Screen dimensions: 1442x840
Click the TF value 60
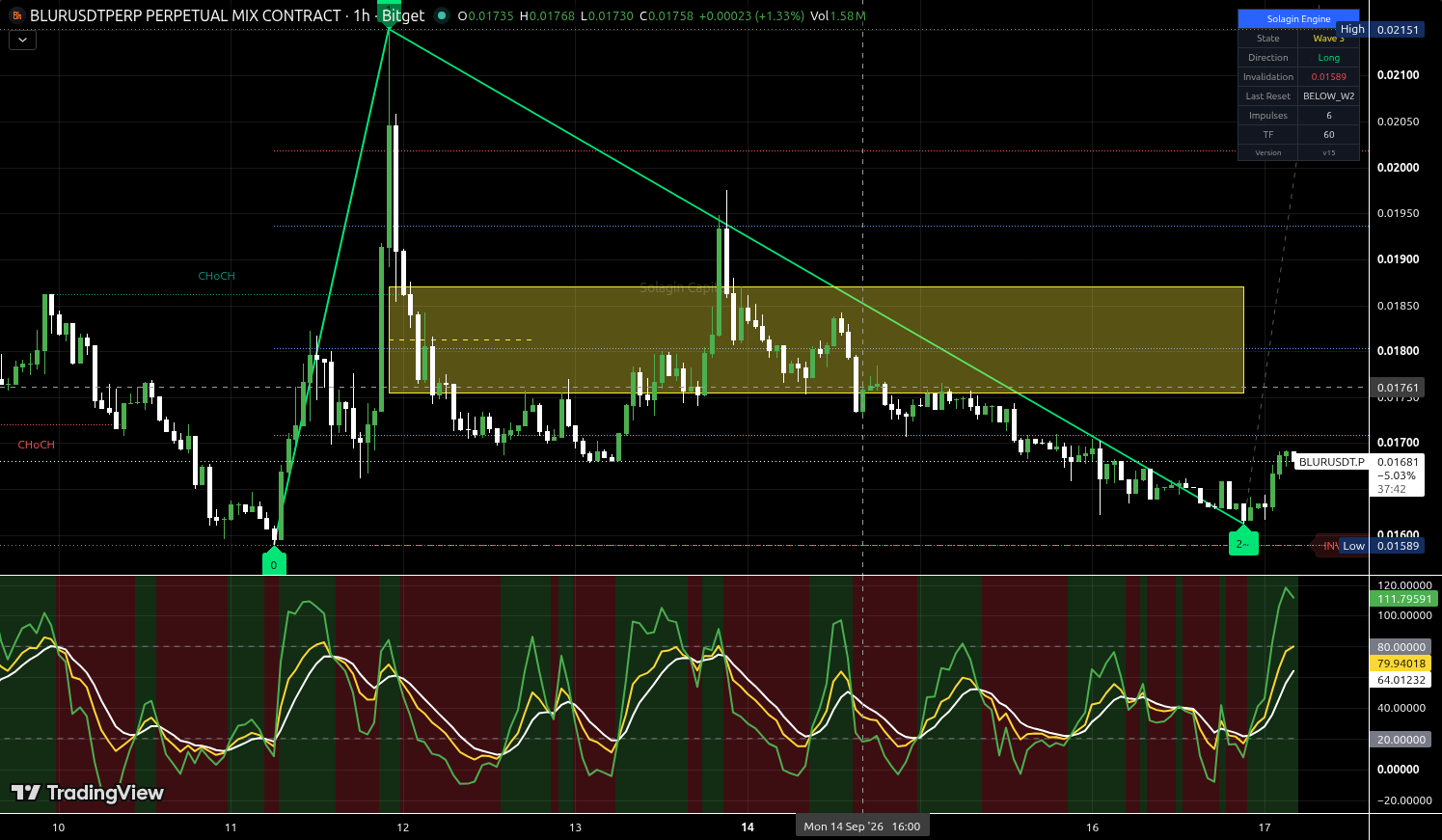[1329, 135]
